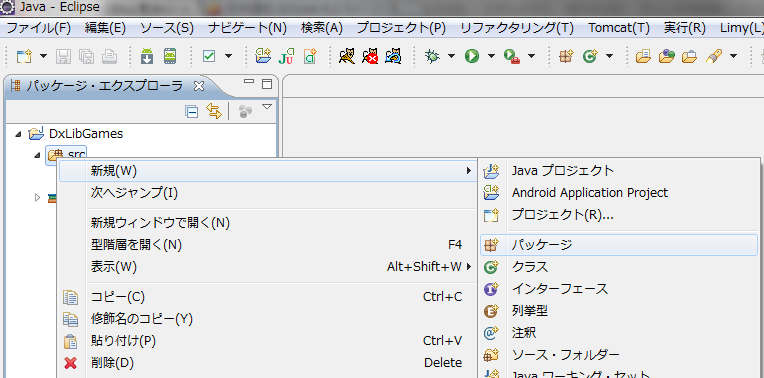Click the green Run button
Image resolution: width=764 pixels, height=378 pixels.
click(x=471, y=57)
